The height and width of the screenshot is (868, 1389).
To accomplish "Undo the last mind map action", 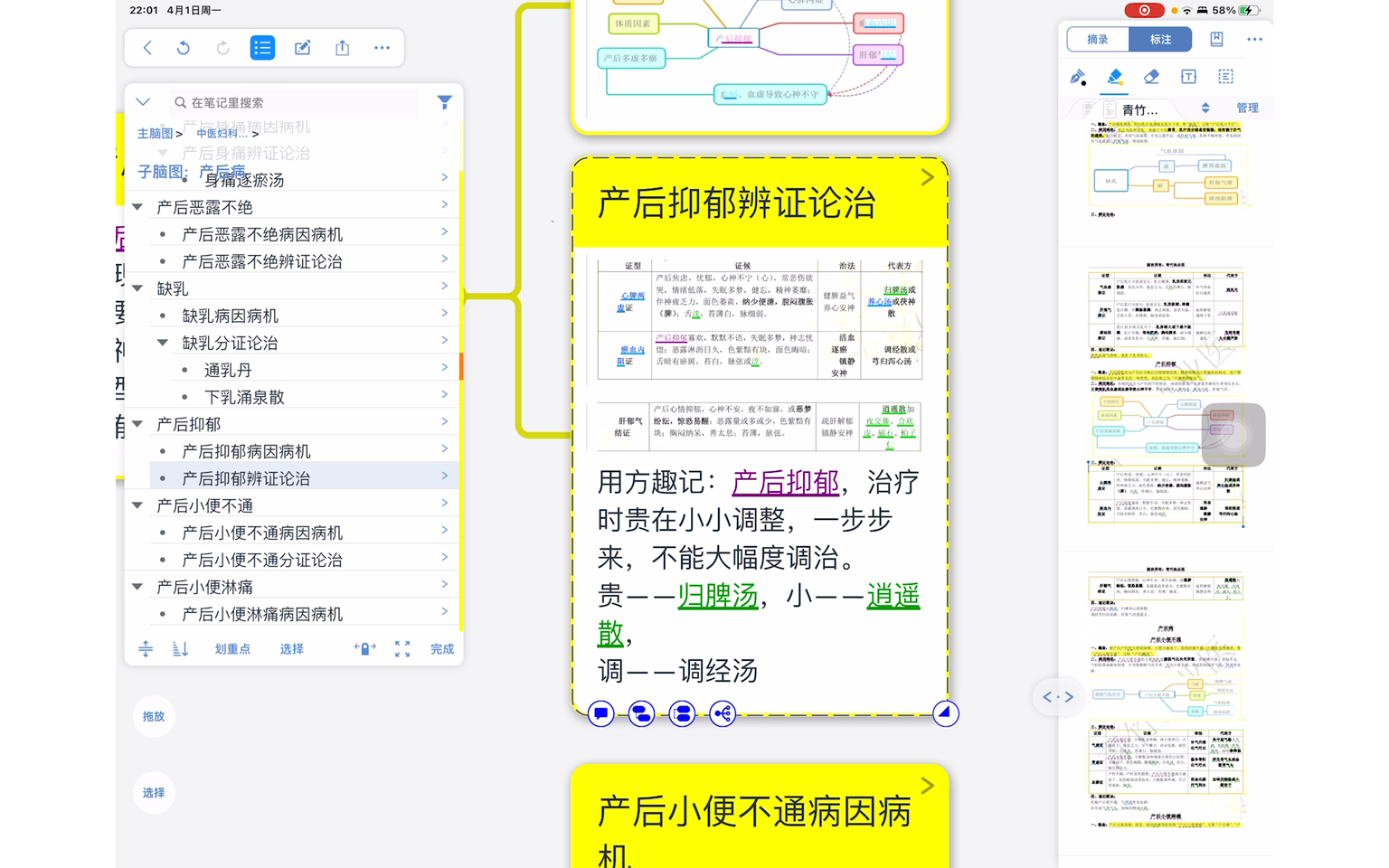I will [184, 48].
